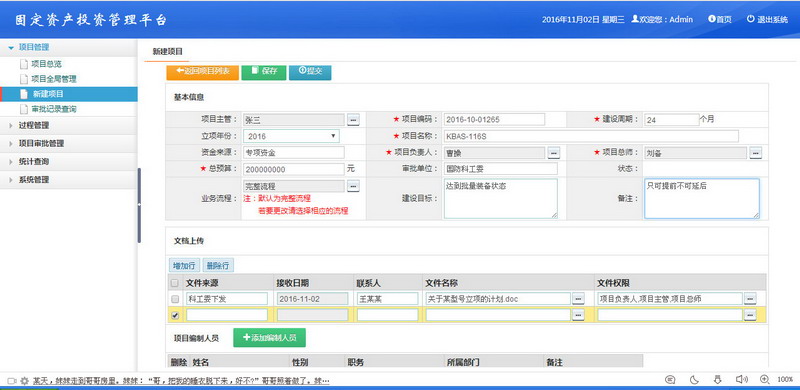The height and width of the screenshot is (390, 800).
Task: Click the 审批单位 input field
Action: (x=501, y=169)
